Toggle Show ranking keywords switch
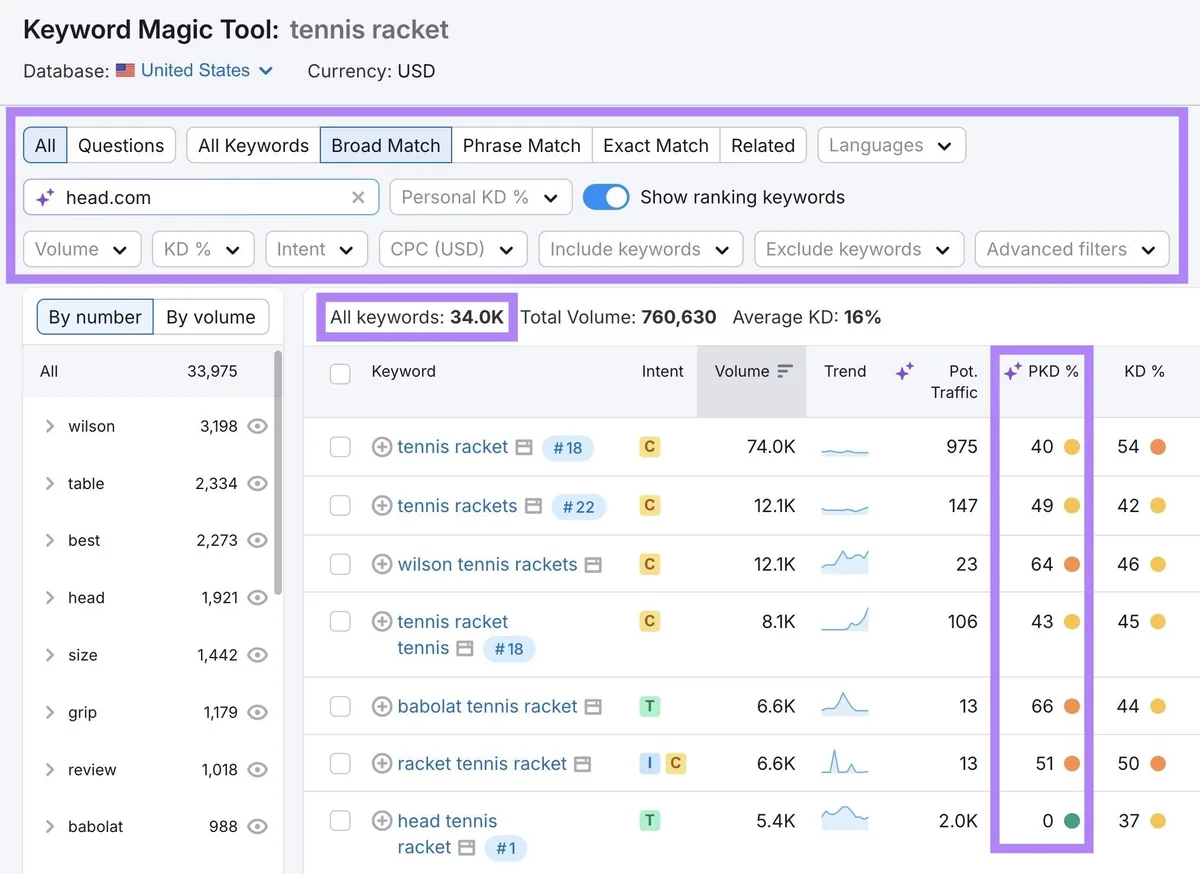Image resolution: width=1200 pixels, height=874 pixels. (606, 197)
